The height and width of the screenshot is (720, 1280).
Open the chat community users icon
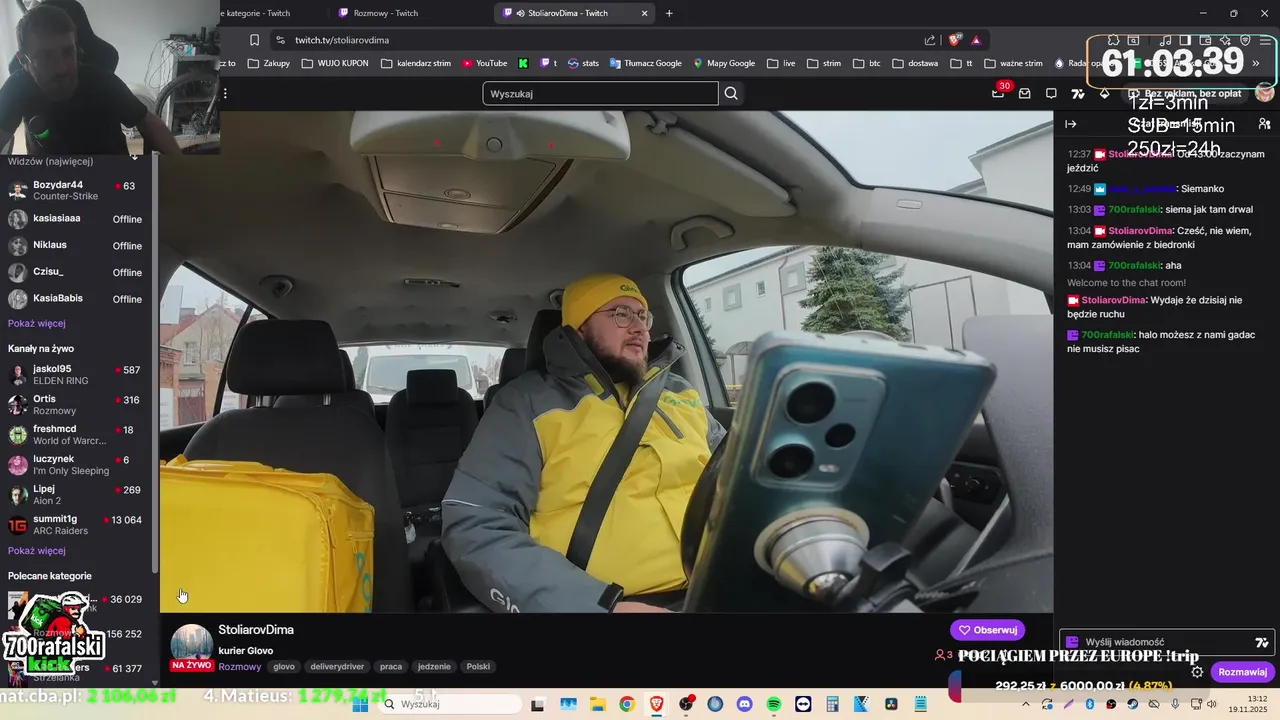[1264, 124]
